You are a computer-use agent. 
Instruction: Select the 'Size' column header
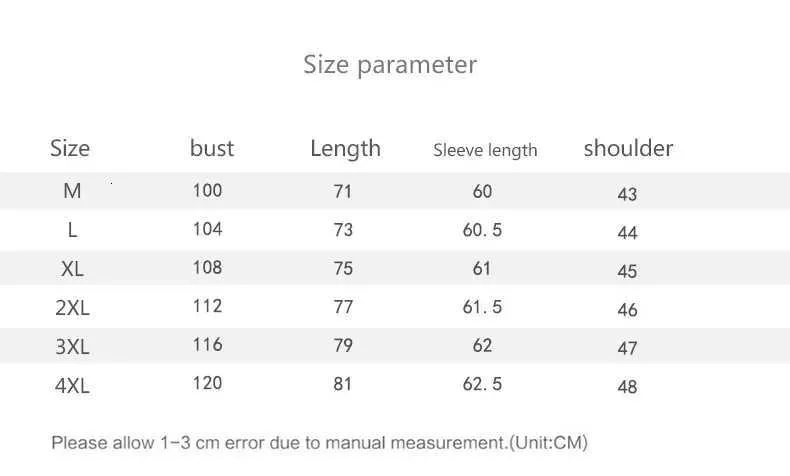click(70, 149)
